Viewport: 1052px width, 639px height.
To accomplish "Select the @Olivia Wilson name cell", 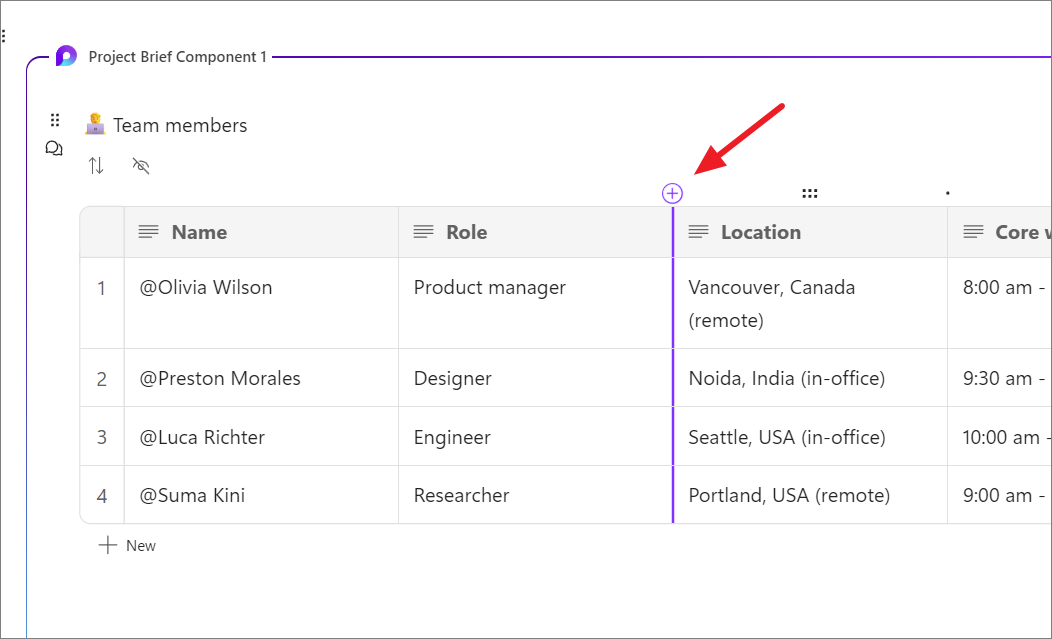I will (206, 288).
